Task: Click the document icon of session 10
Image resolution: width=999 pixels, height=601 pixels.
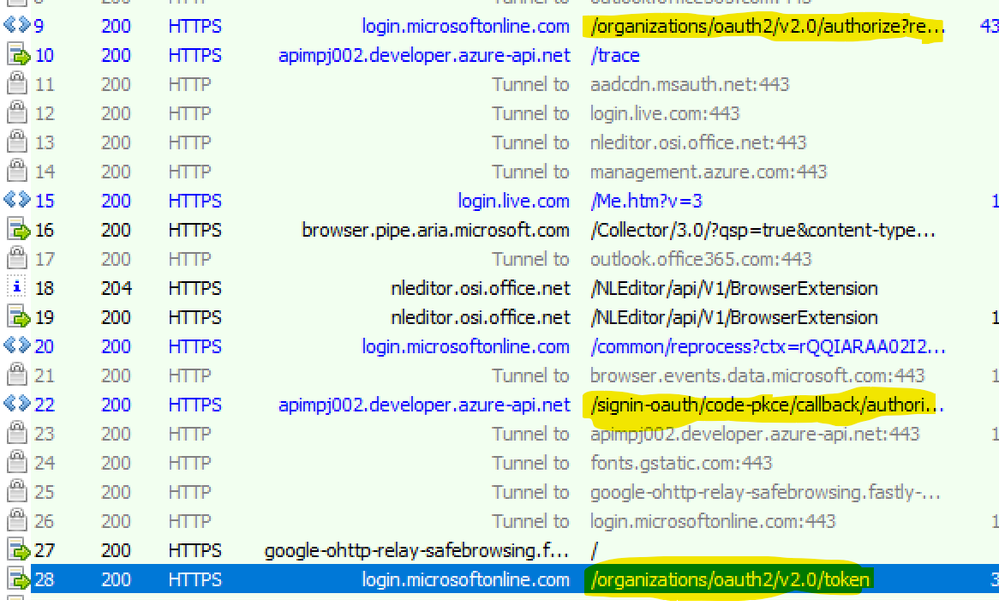Action: pos(18,55)
